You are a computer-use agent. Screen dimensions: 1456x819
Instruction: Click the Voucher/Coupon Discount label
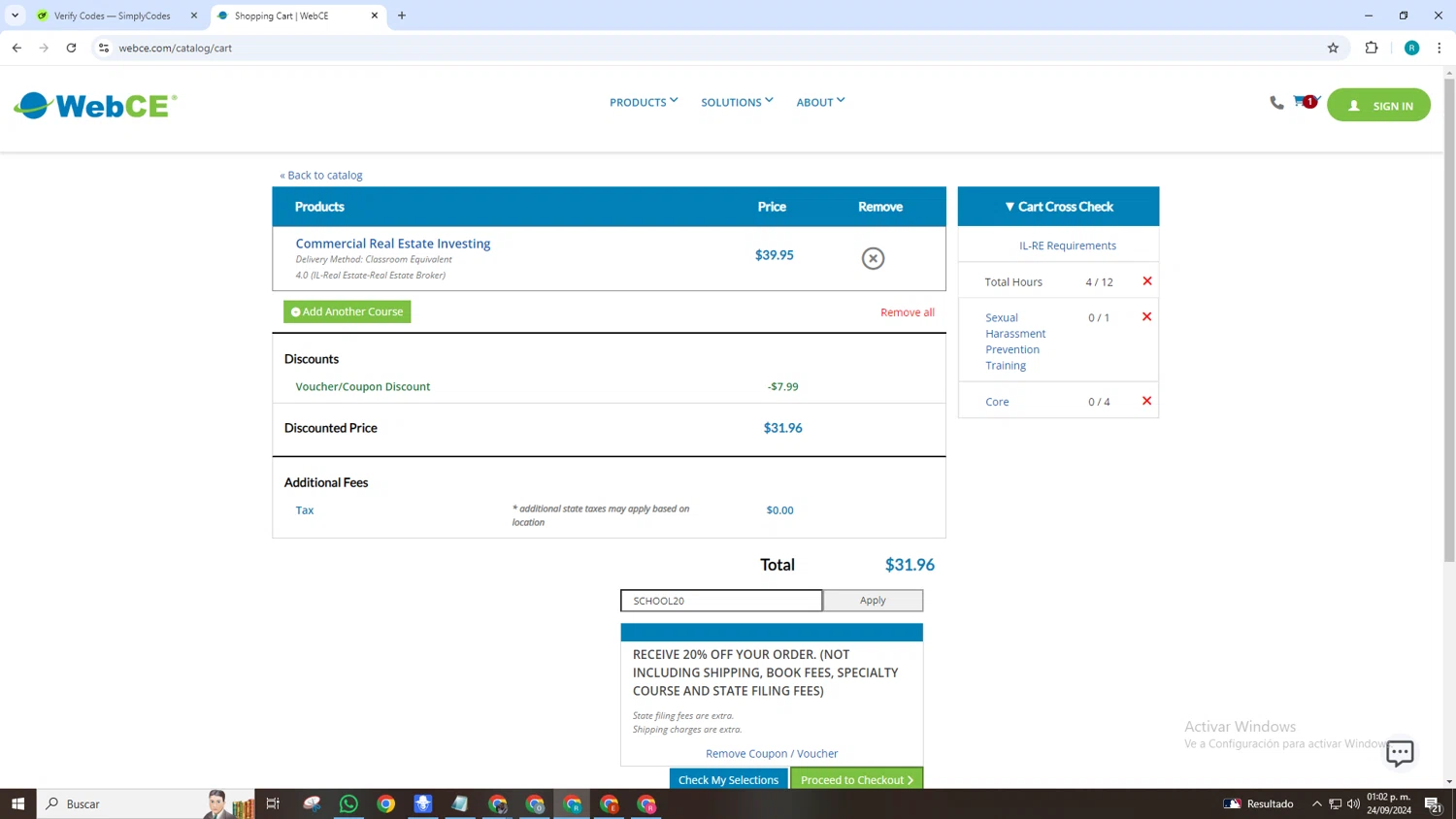(x=363, y=386)
